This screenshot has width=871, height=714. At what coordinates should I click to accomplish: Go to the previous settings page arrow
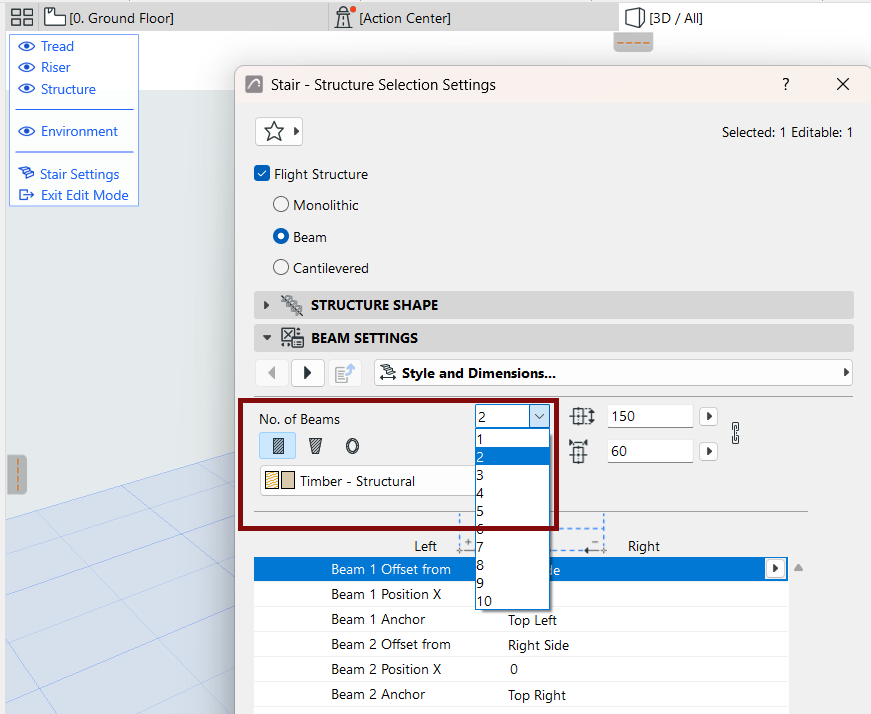[x=272, y=373]
